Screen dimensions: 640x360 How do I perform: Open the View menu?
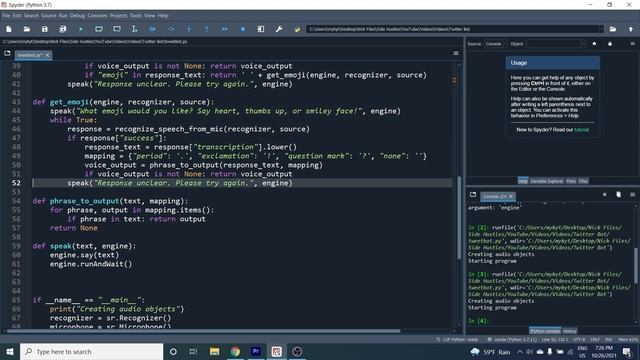[x=150, y=16]
